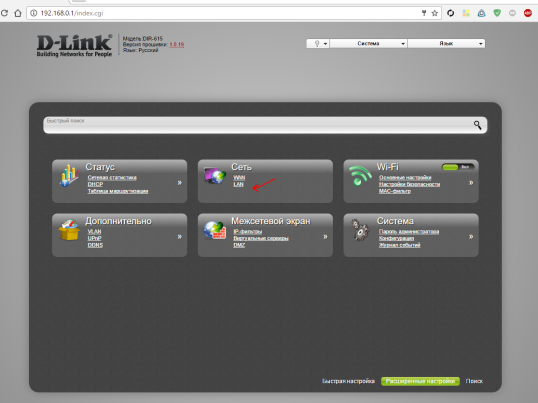Toggle the Wi-Fi on/off switch
538x403 pixels.
pyautogui.click(x=458, y=167)
